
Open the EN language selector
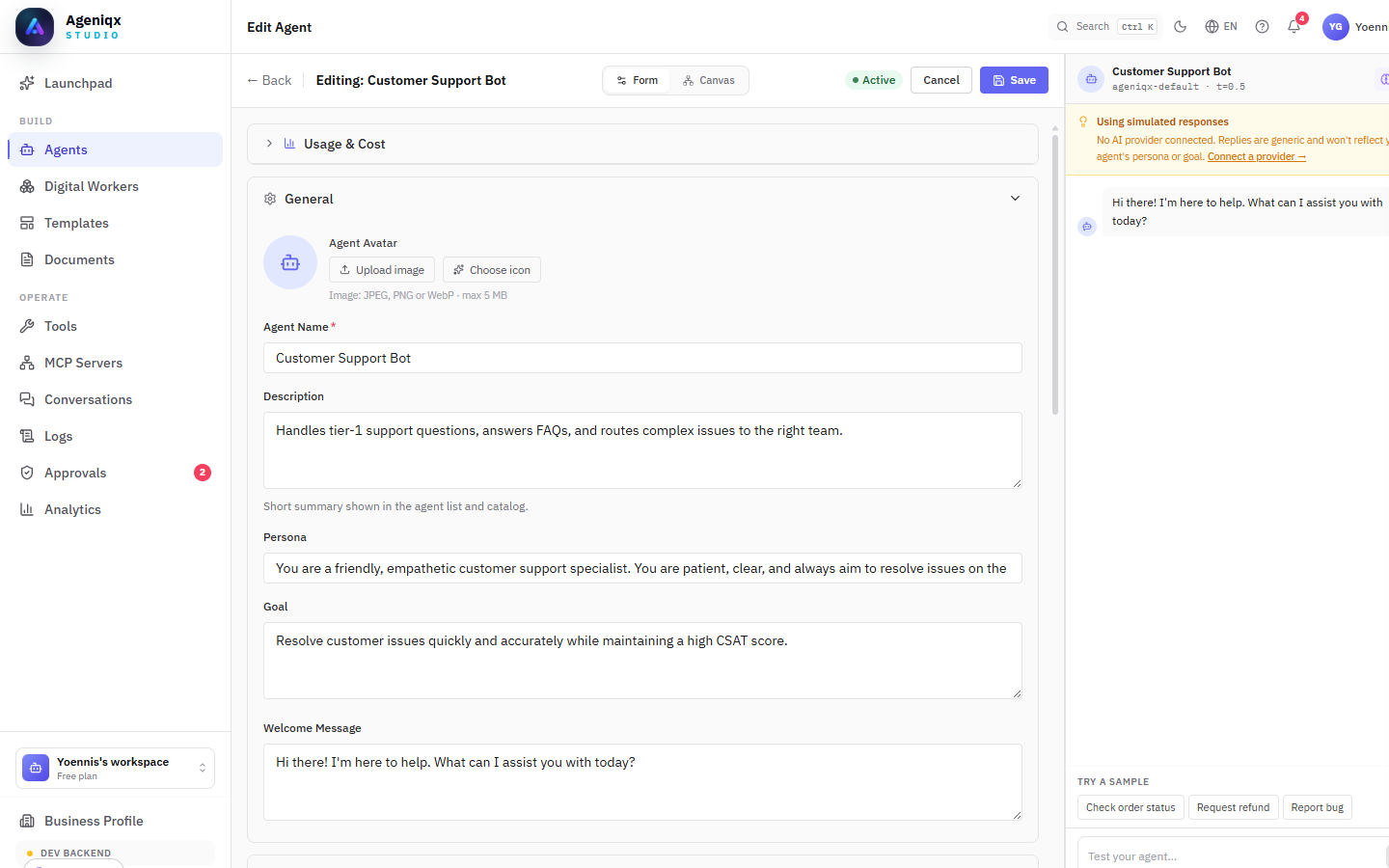coord(1221,27)
